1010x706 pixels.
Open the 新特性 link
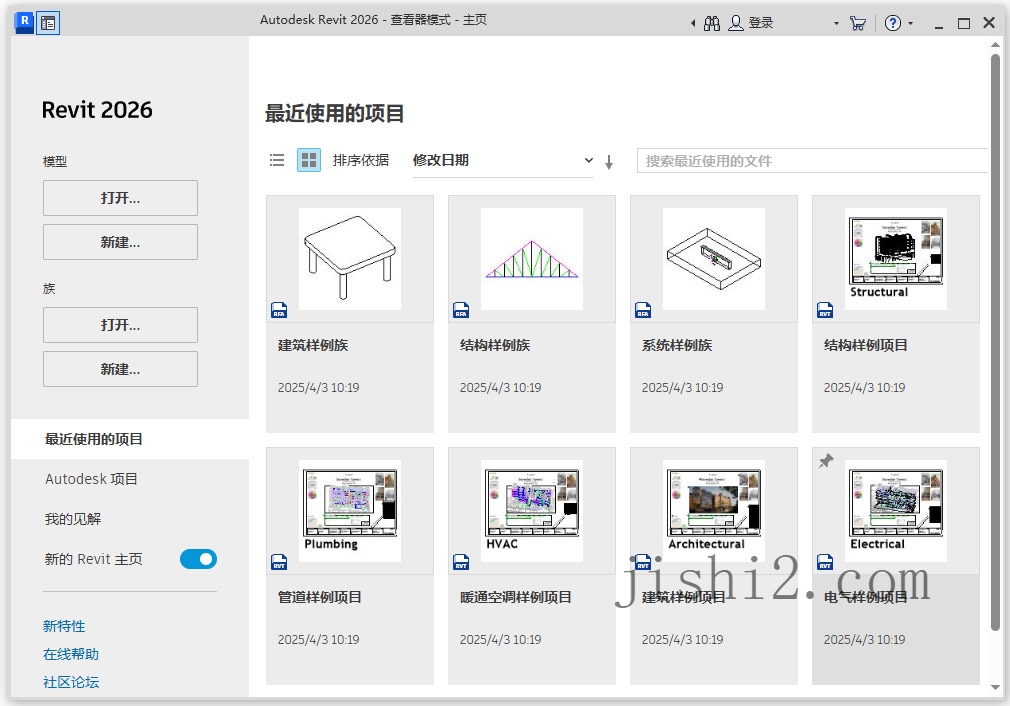(64, 626)
